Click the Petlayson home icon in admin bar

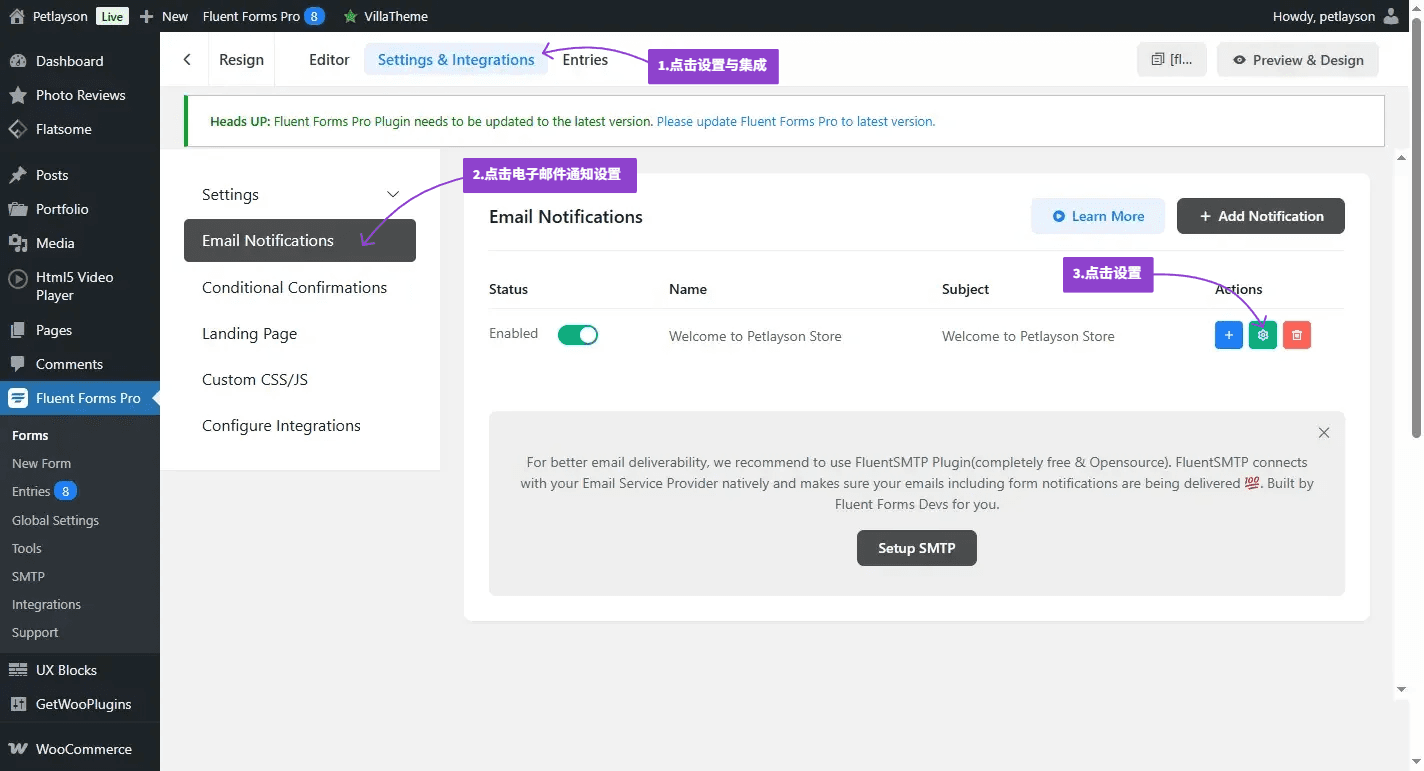coord(16,16)
